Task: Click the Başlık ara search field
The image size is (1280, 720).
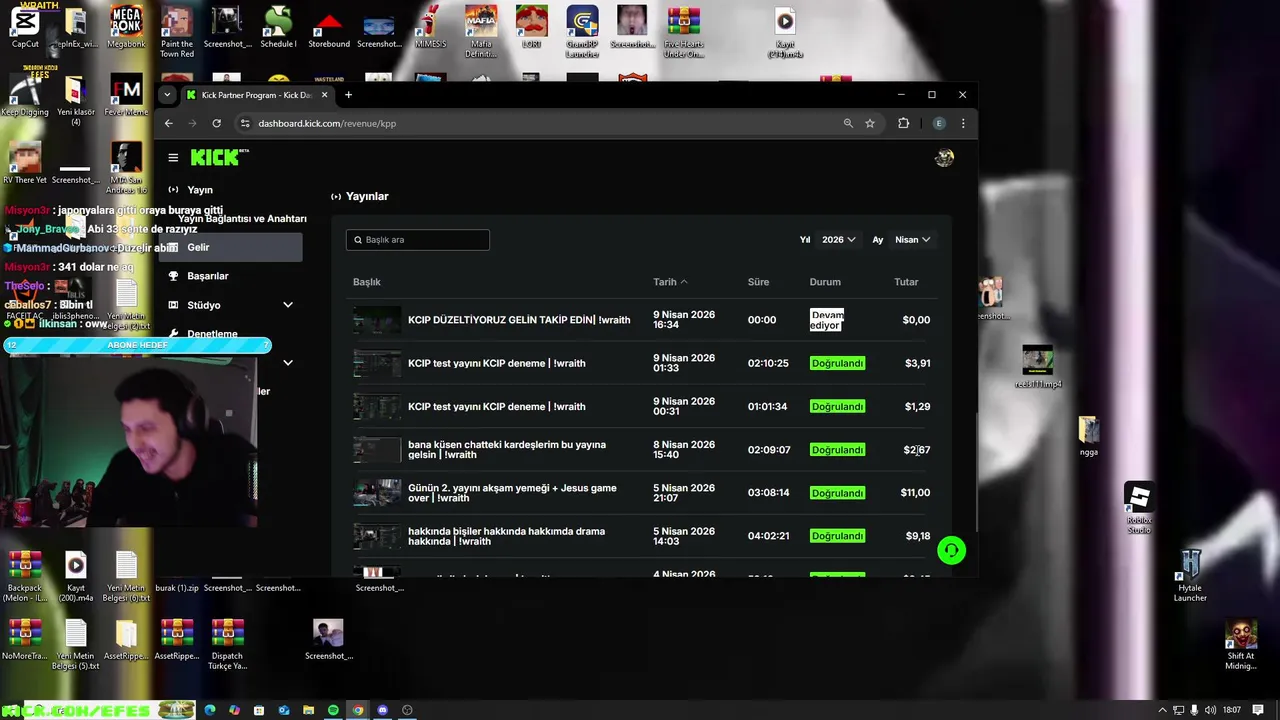Action: 418,240
